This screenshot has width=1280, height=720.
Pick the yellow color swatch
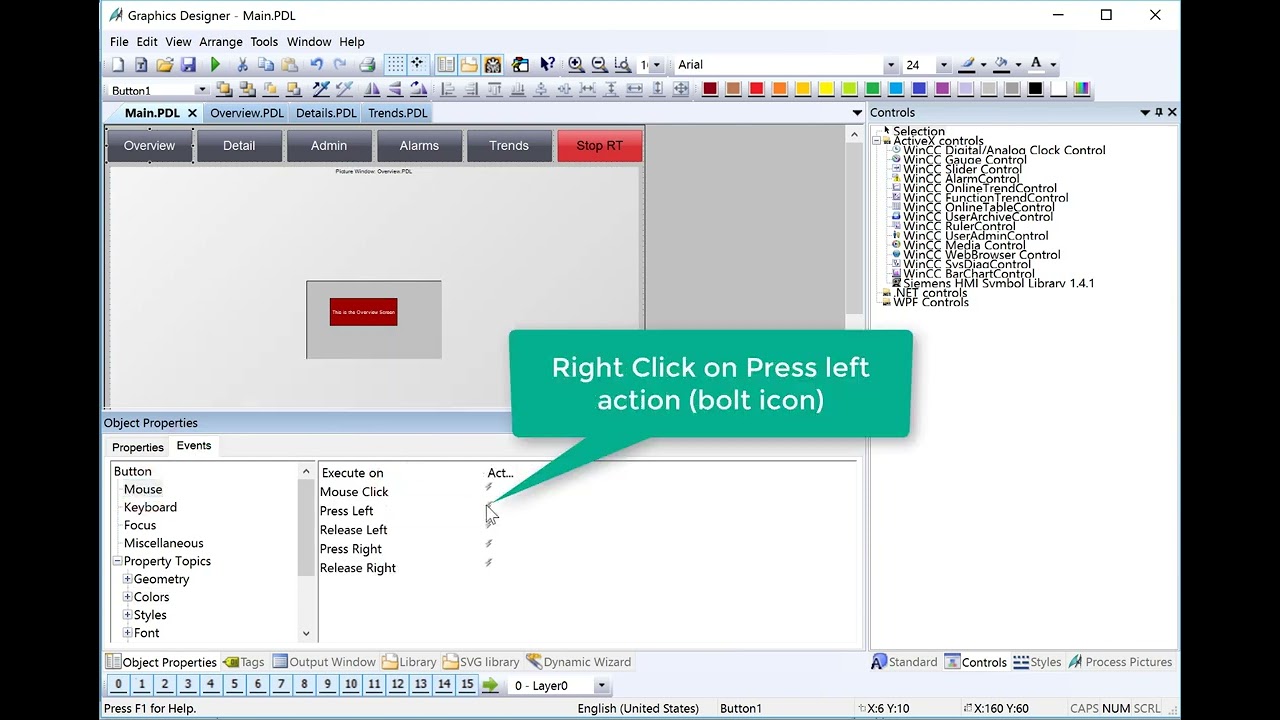[x=826, y=89]
